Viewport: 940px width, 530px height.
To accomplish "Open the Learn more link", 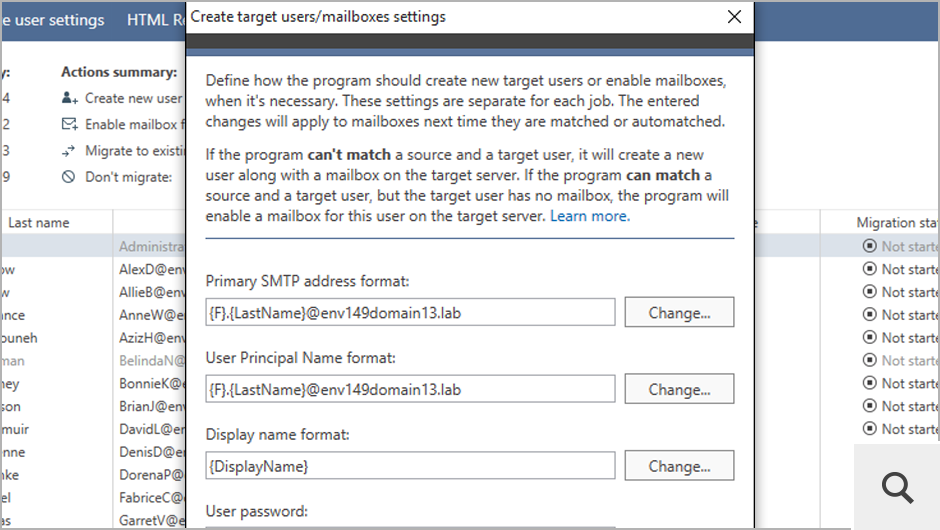I will pos(590,216).
